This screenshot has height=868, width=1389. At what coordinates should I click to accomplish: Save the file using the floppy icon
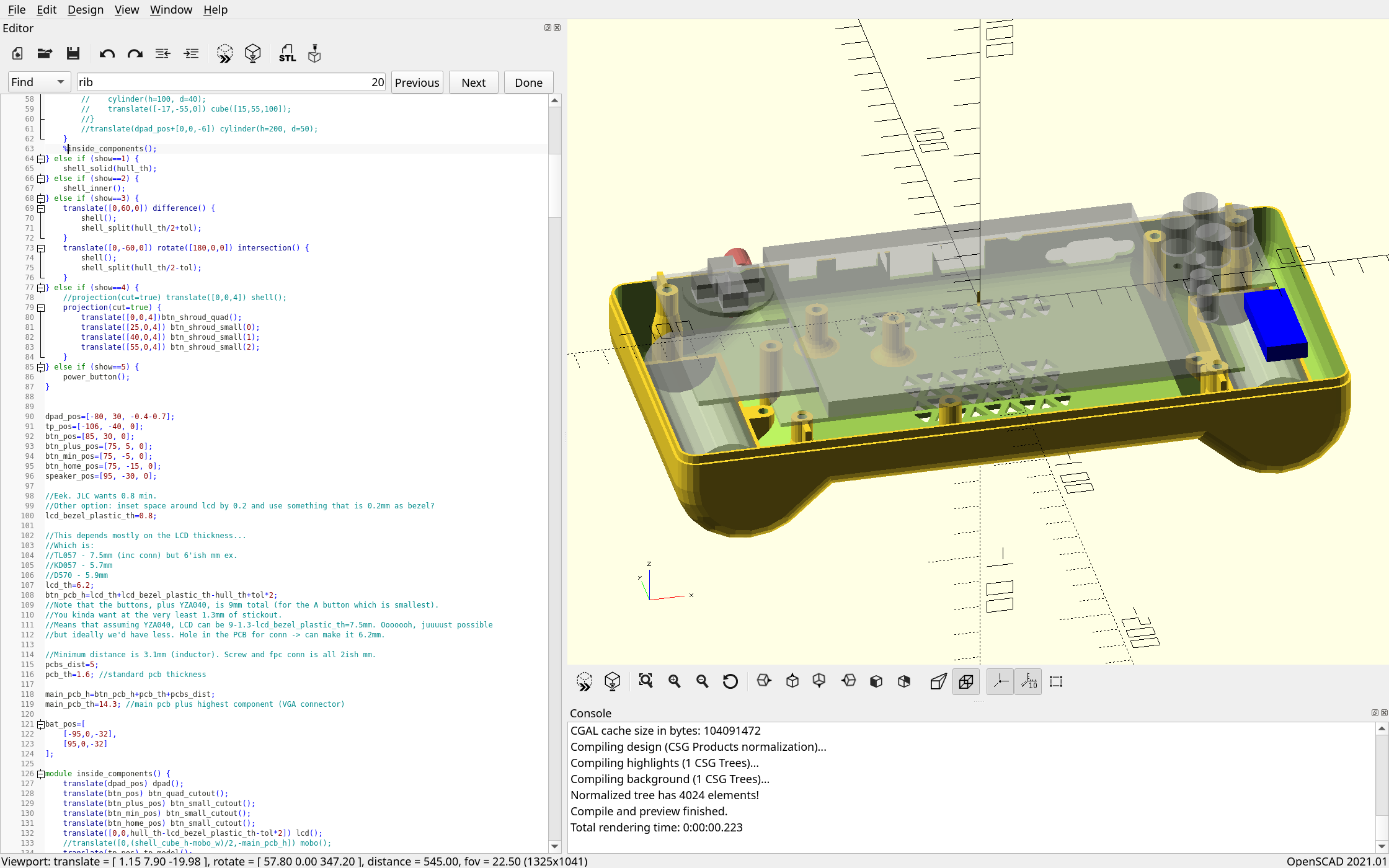pyautogui.click(x=73, y=54)
